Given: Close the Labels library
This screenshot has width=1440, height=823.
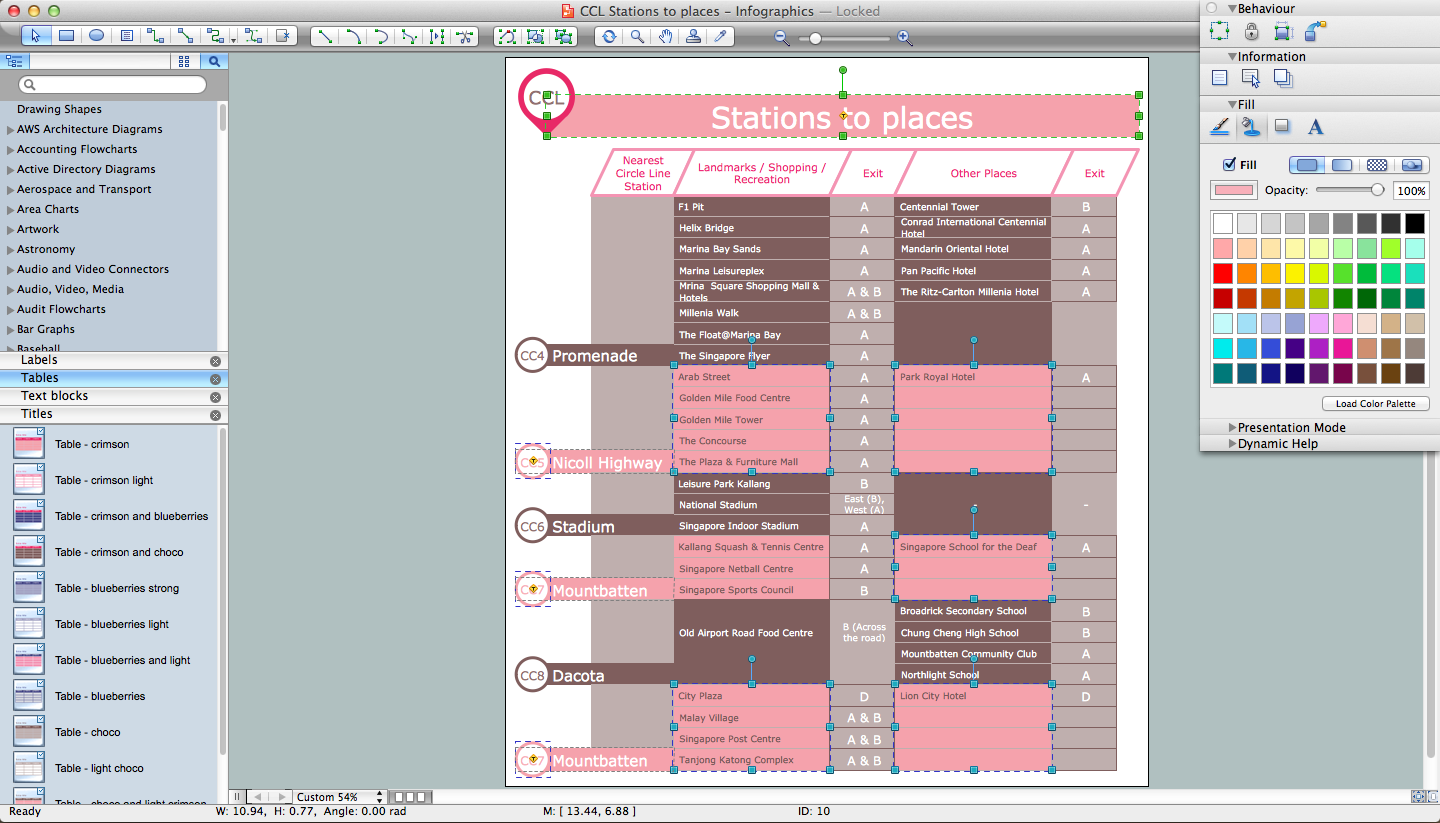Looking at the screenshot, I should tap(215, 361).
